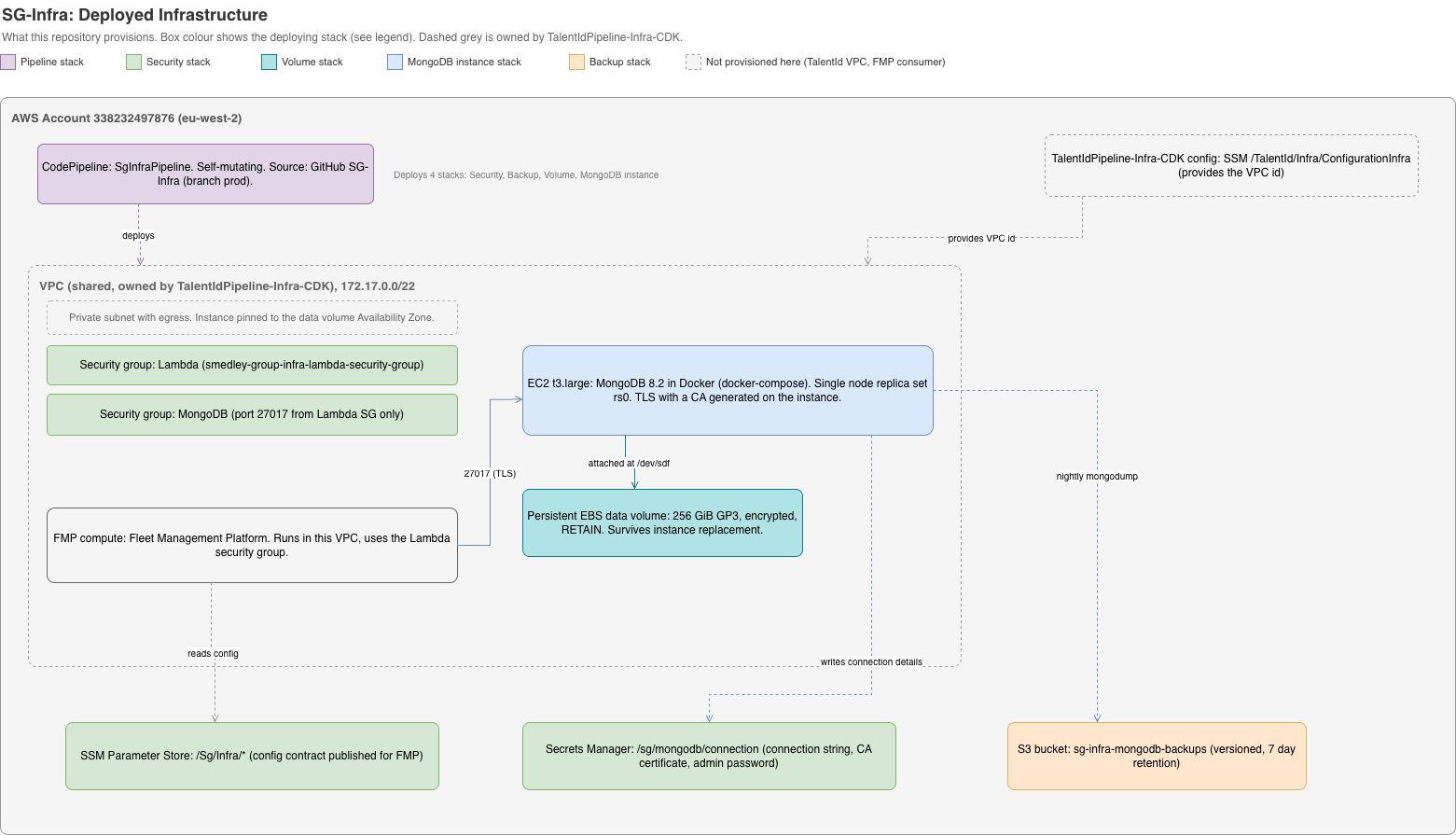
Task: Click the teal Volume stack legend swatch
Action: click(x=270, y=63)
